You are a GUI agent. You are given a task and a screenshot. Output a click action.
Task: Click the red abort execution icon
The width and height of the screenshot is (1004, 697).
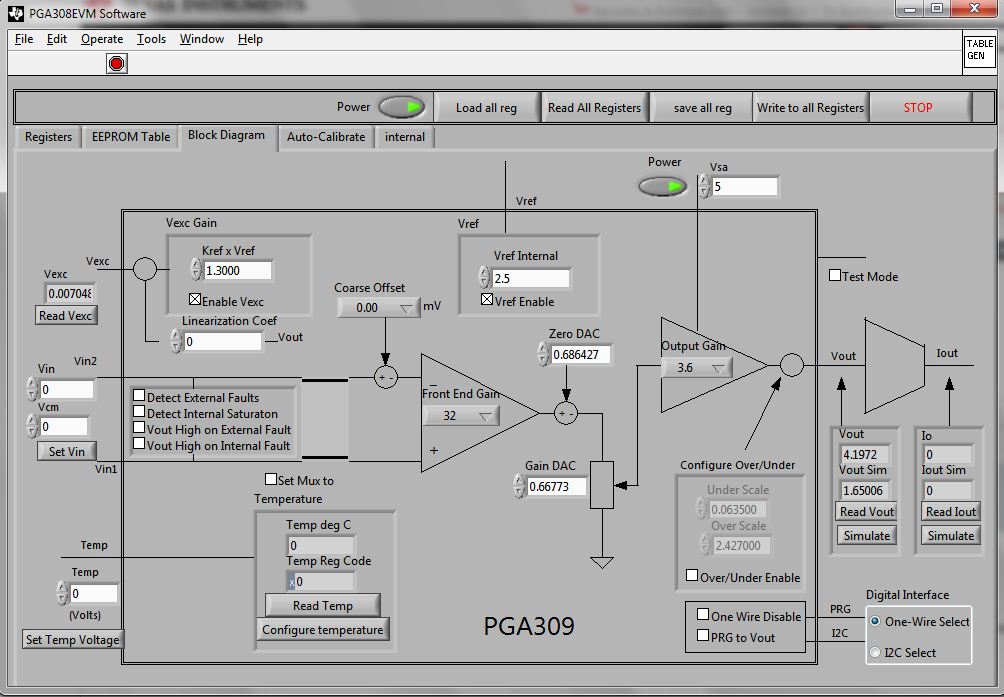[x=115, y=63]
